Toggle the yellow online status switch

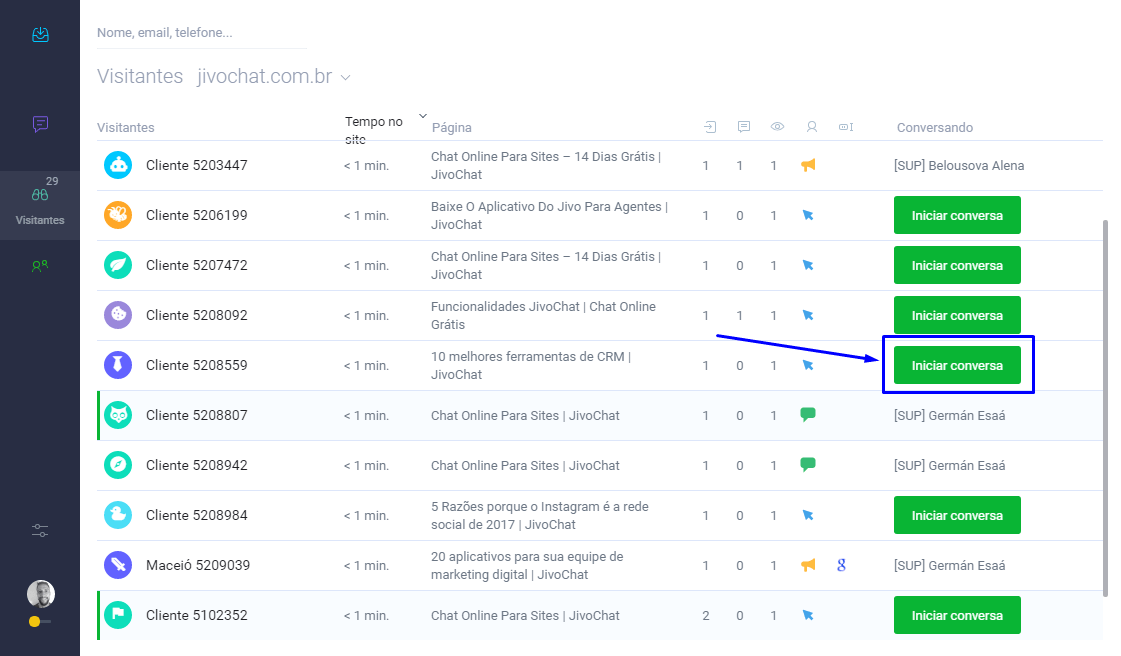[x=39, y=622]
